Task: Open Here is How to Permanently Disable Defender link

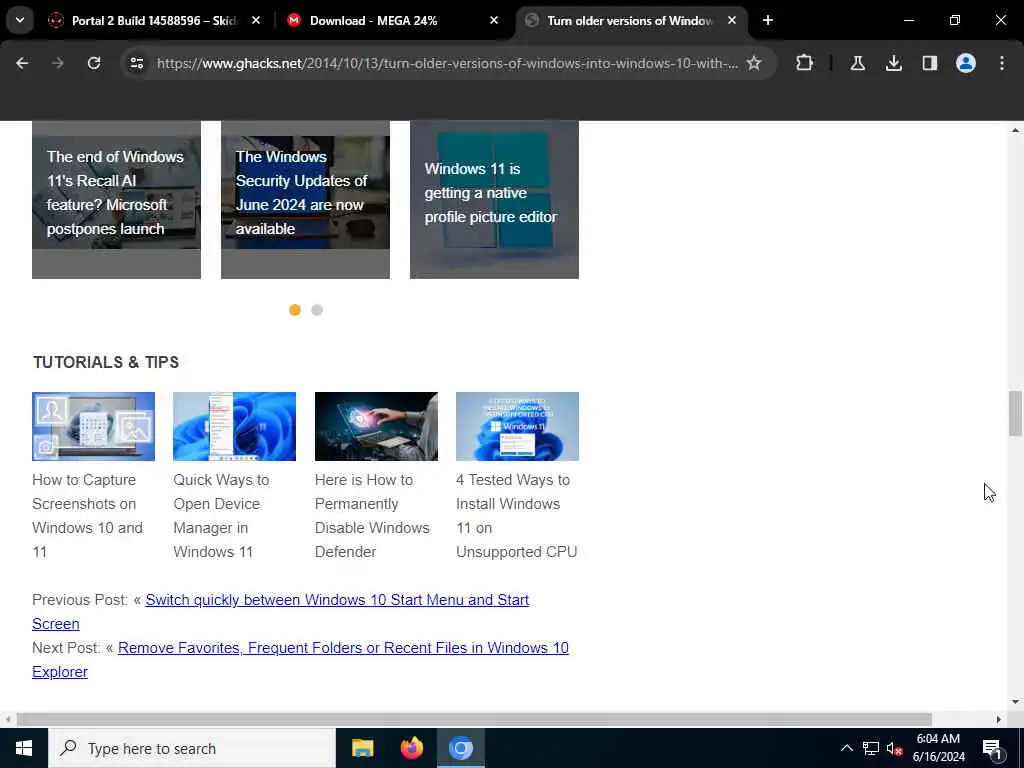Action: point(372,515)
